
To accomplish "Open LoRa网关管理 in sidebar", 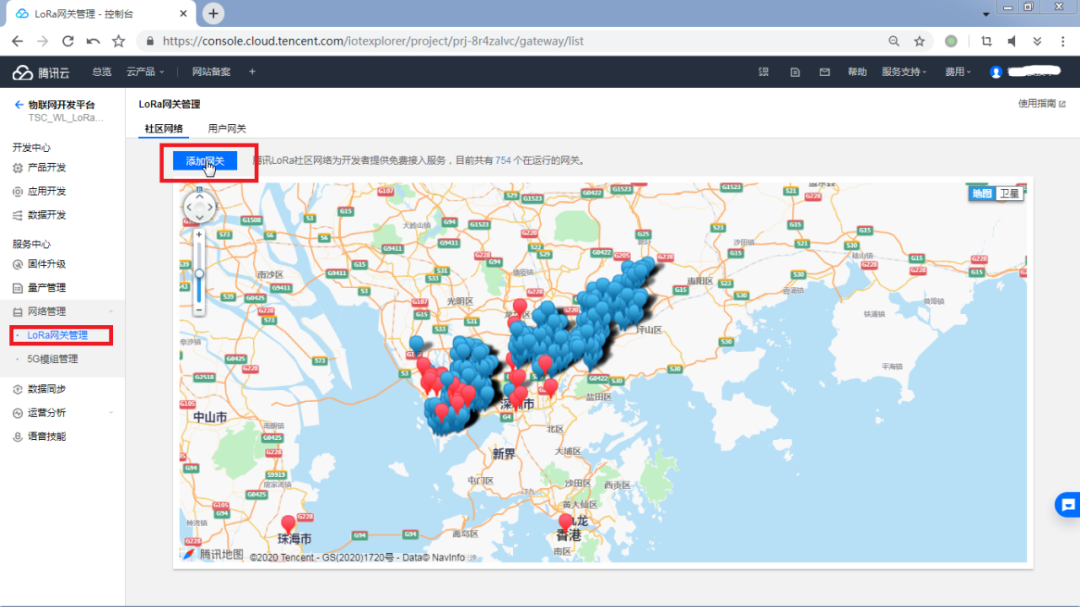I will click(57, 336).
